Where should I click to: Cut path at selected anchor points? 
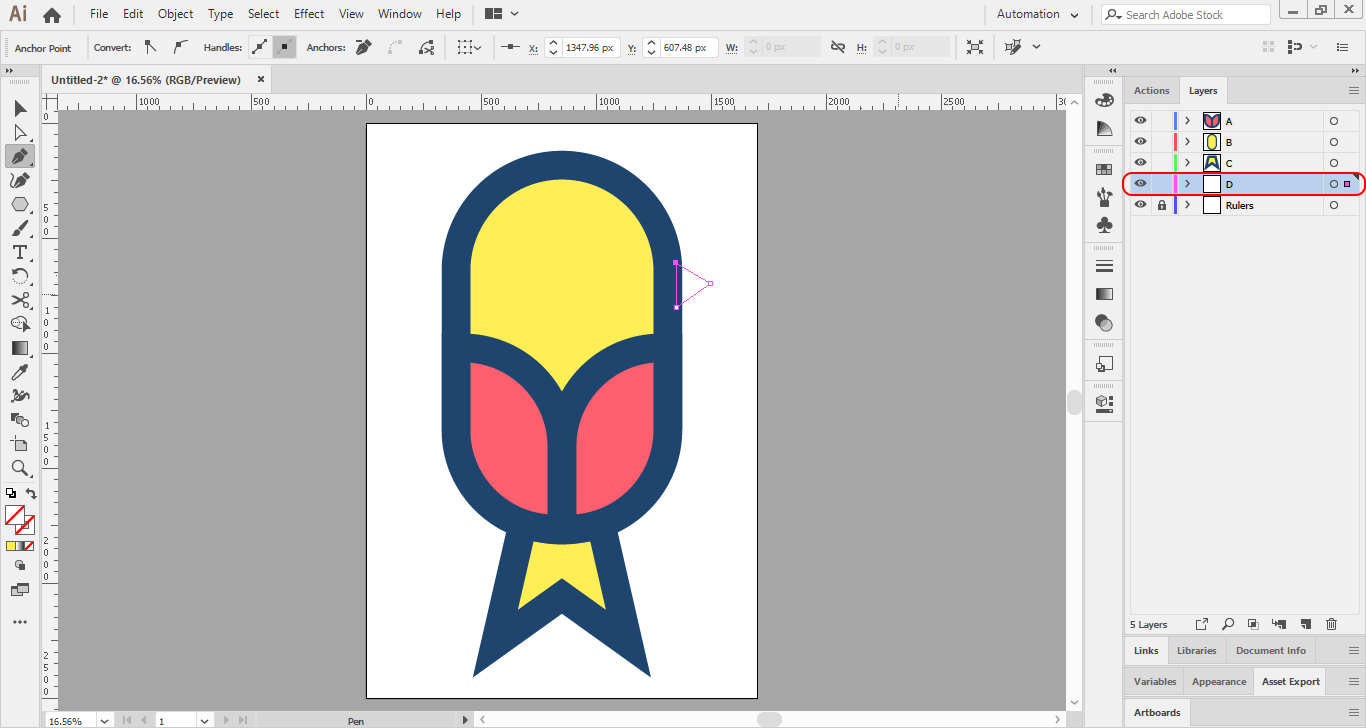pyautogui.click(x=427, y=47)
